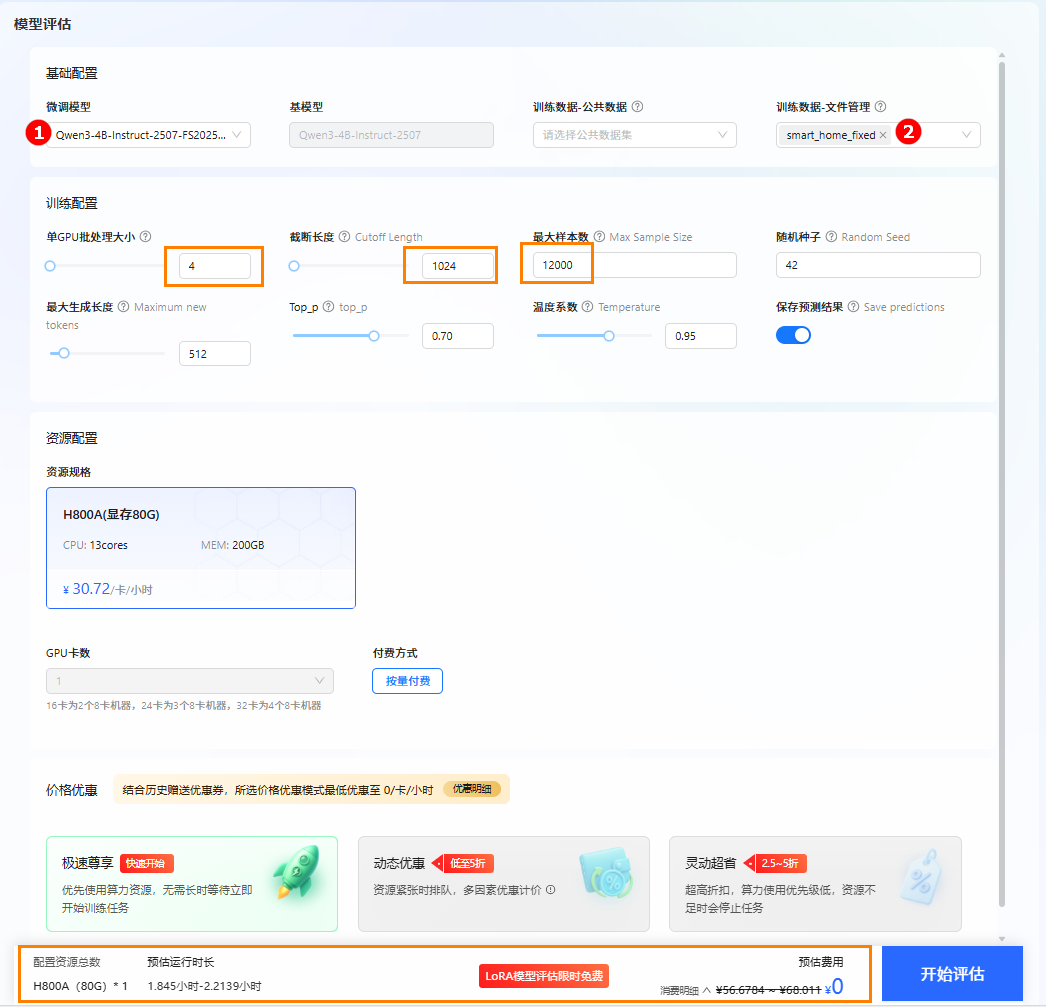
Task: Click help icon next to 单GPU批处理大小
Action: [146, 237]
